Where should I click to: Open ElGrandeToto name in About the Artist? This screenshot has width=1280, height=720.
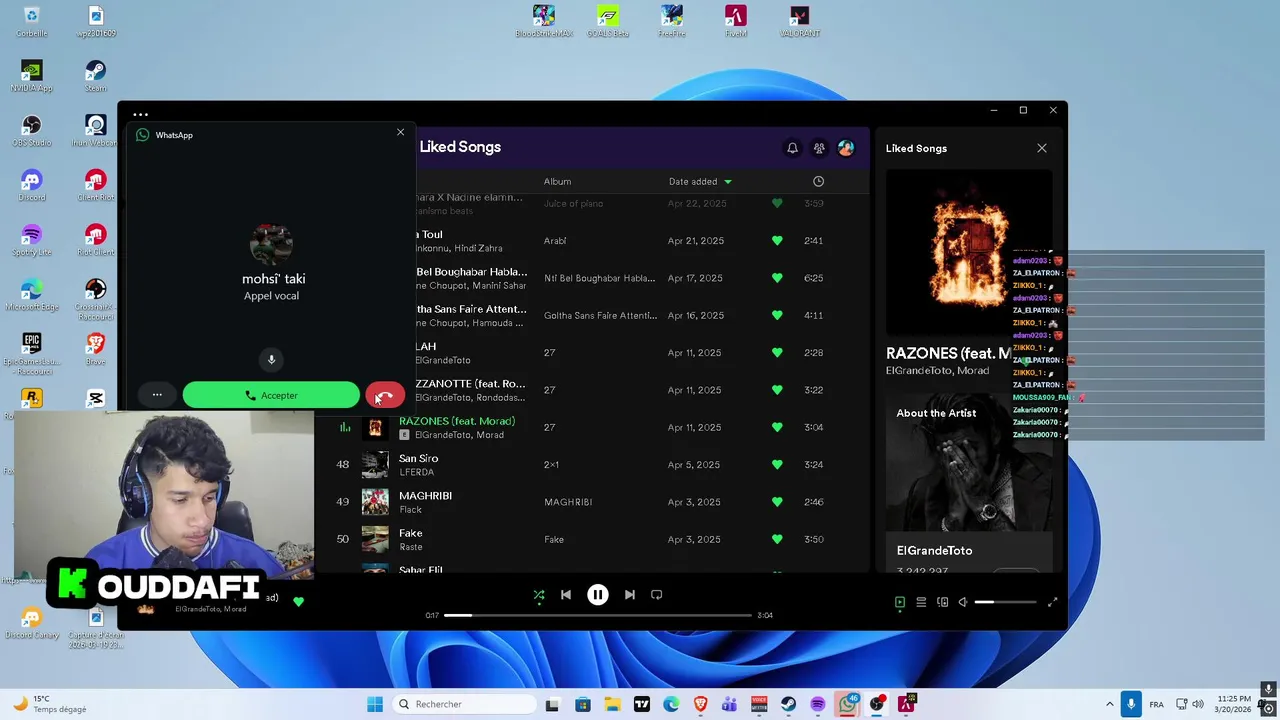click(x=934, y=551)
